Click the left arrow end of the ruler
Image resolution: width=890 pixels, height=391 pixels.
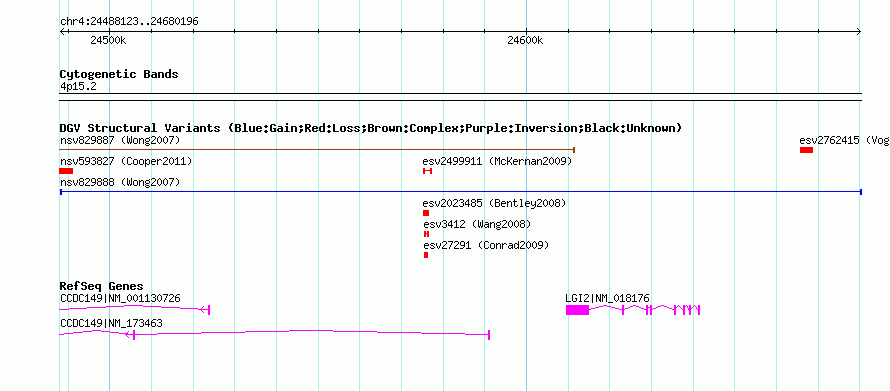click(x=63, y=31)
